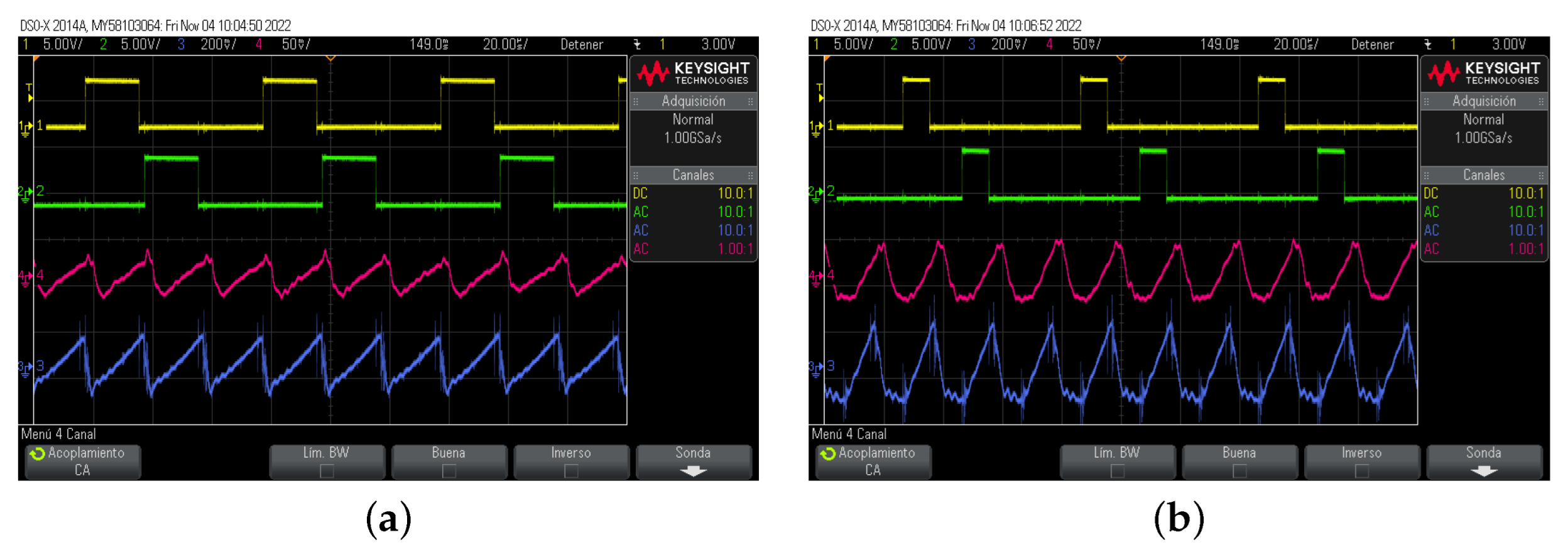
Task: Click the 'Menú 4 Canal' label in panel (b)
Action: pos(849,434)
